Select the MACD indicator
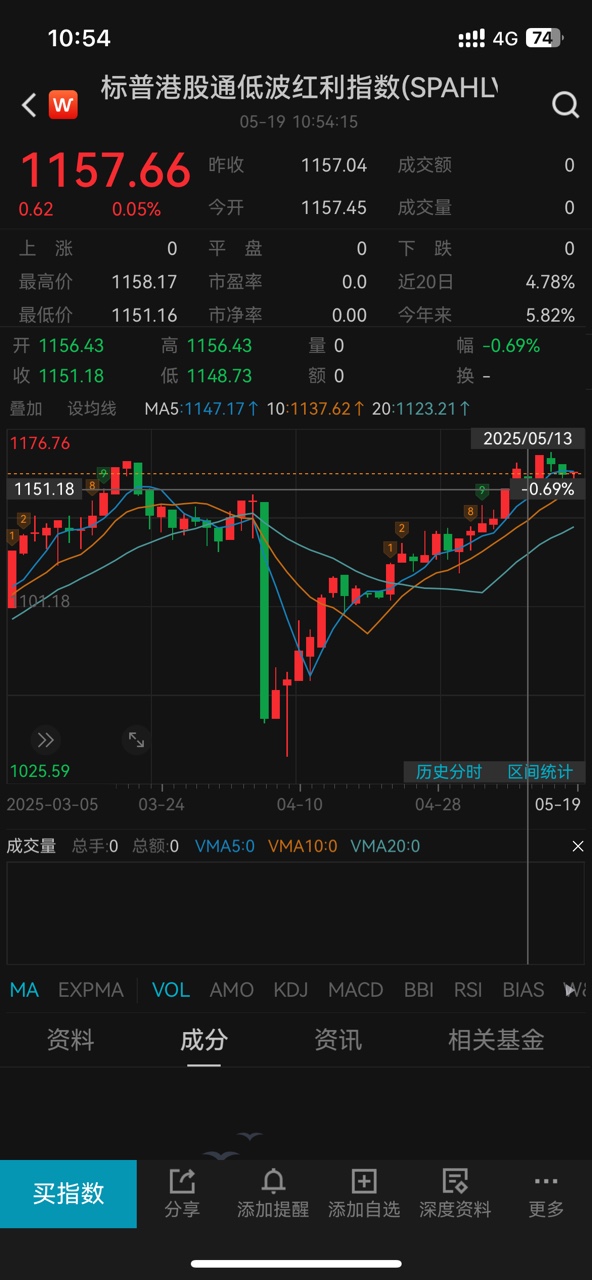592x1280 pixels. coord(356,990)
